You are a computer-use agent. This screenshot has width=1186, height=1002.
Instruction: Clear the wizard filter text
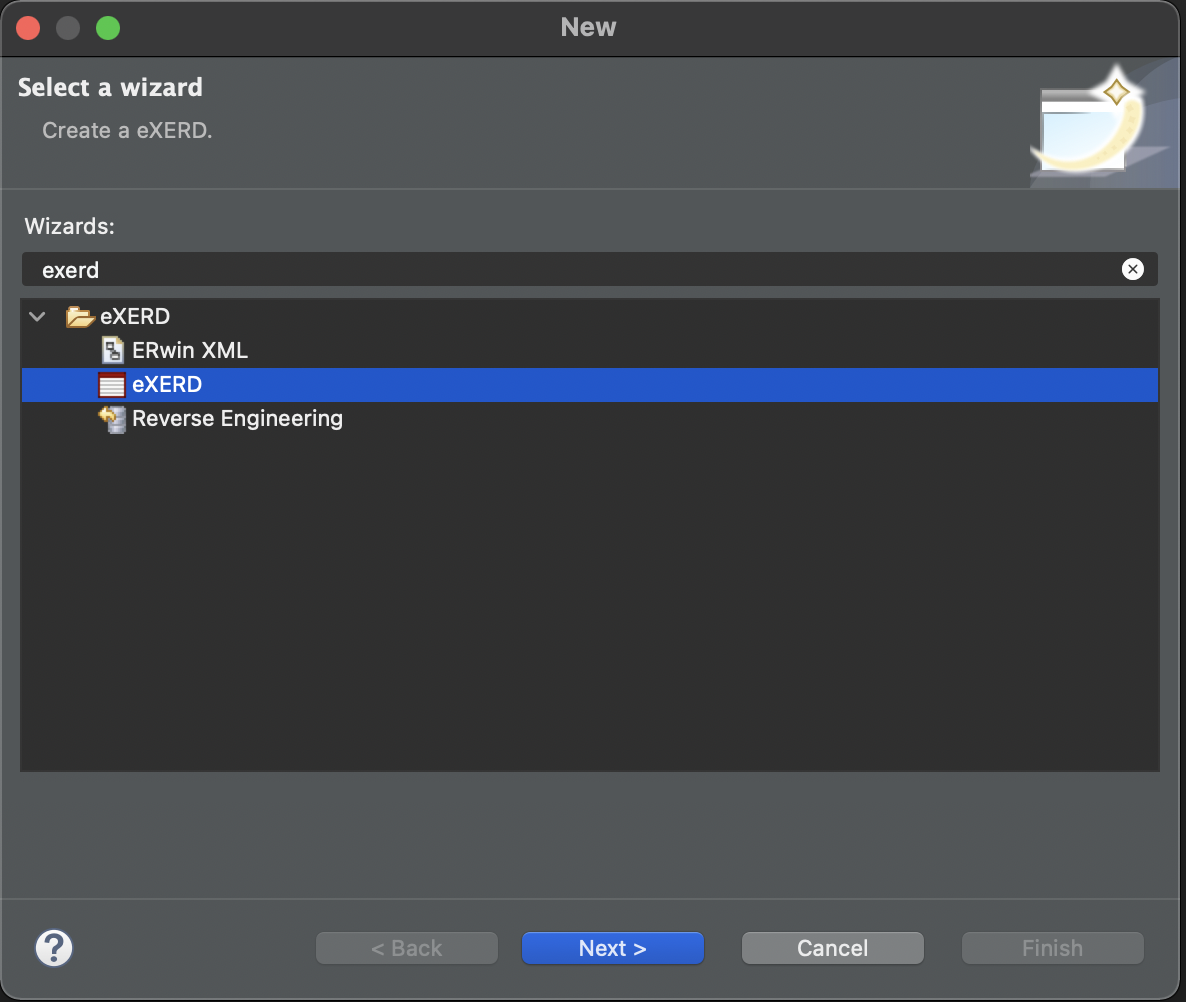point(1132,269)
